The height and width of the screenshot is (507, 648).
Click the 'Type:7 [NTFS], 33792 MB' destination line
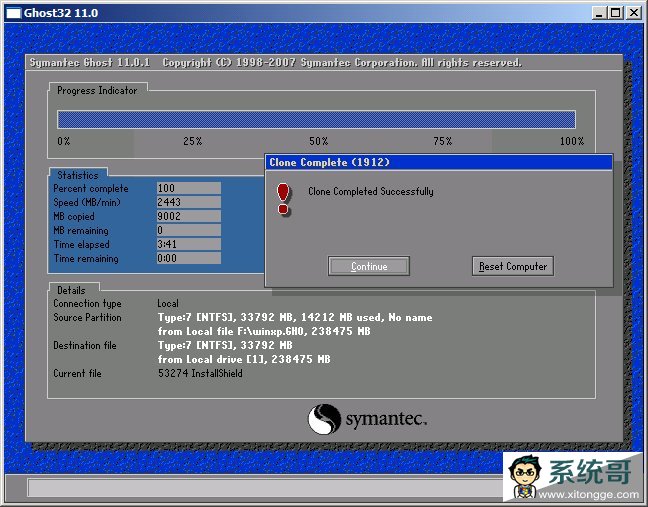[x=225, y=345]
